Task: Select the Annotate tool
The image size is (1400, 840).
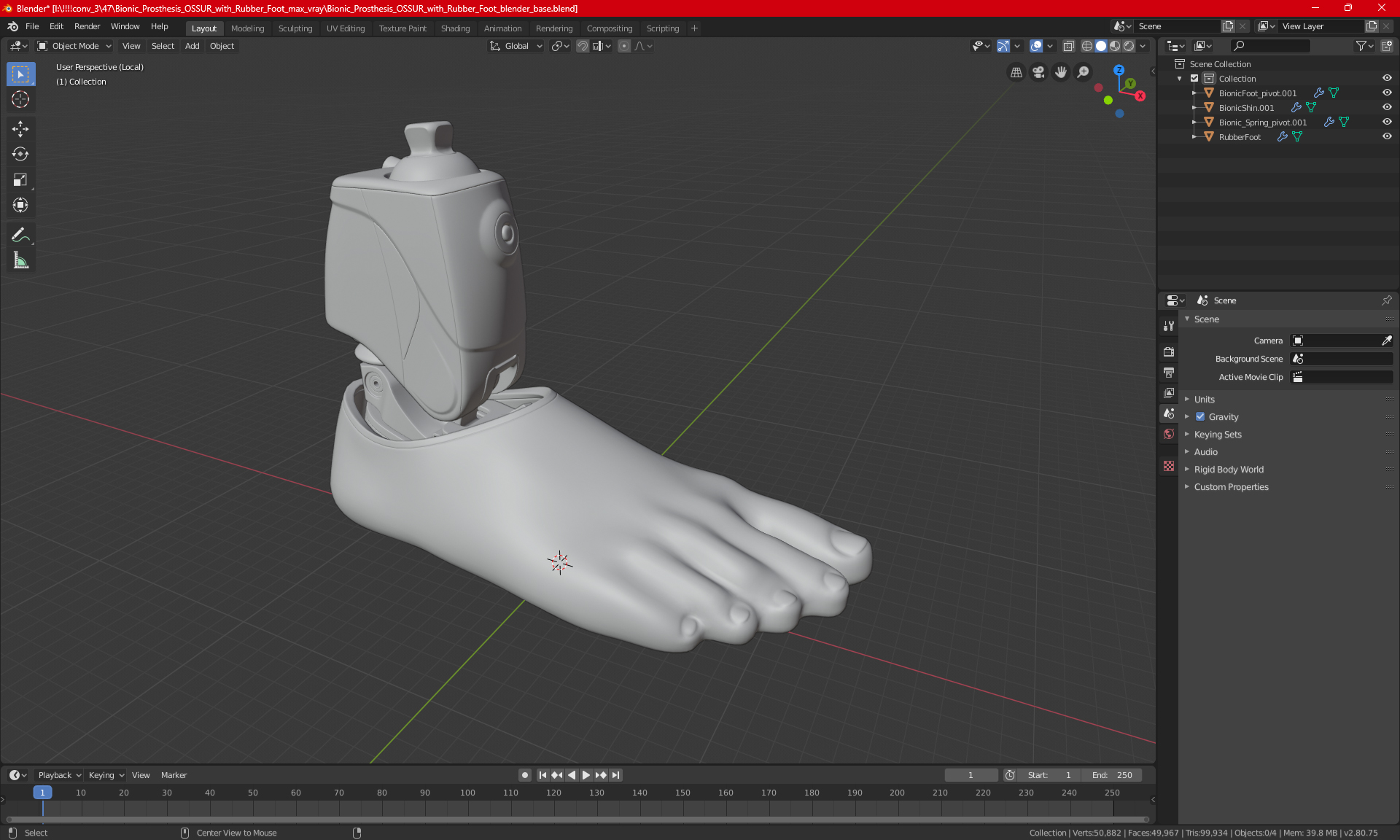Action: coord(20,235)
